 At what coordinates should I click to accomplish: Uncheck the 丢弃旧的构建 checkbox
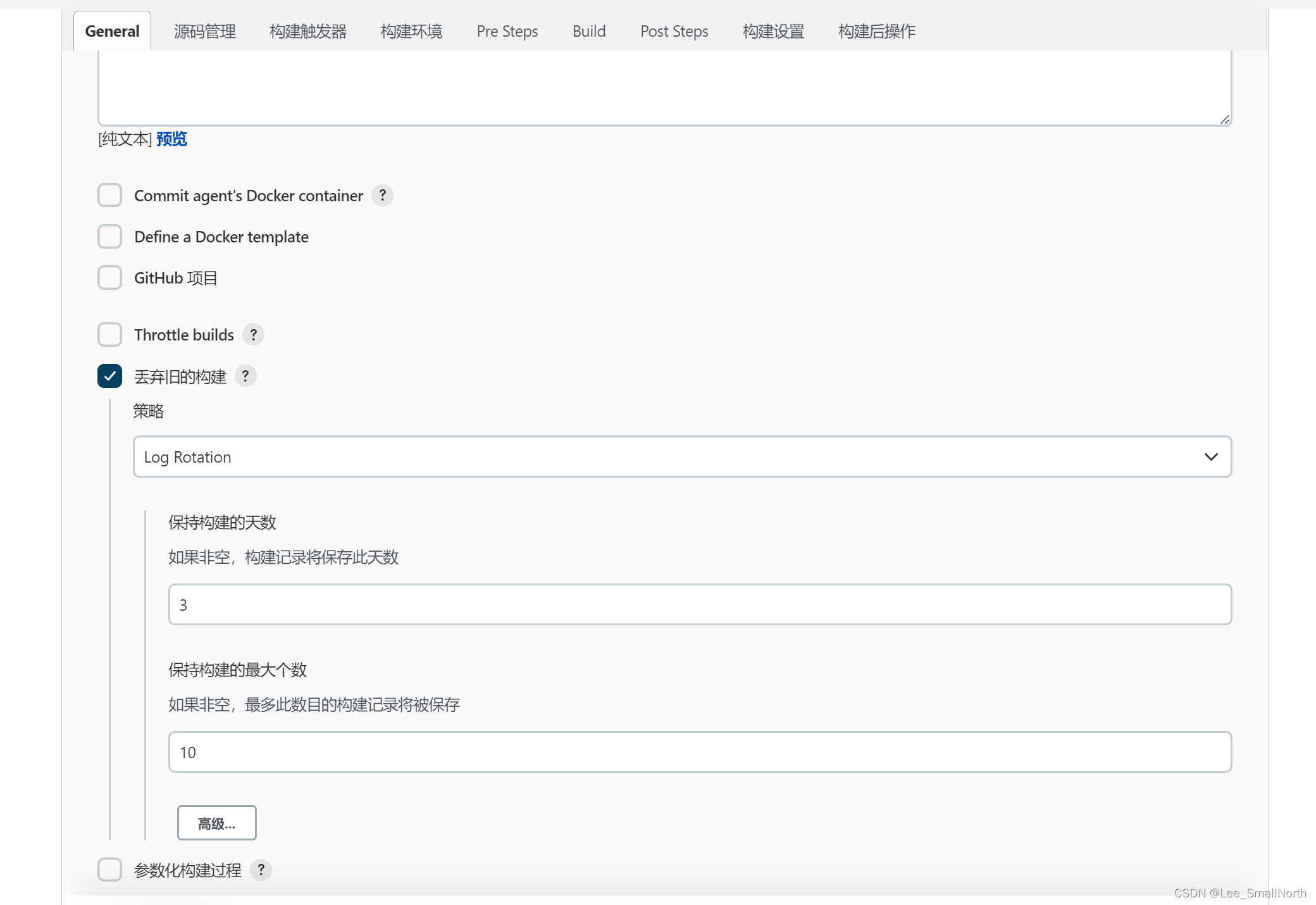(x=110, y=376)
